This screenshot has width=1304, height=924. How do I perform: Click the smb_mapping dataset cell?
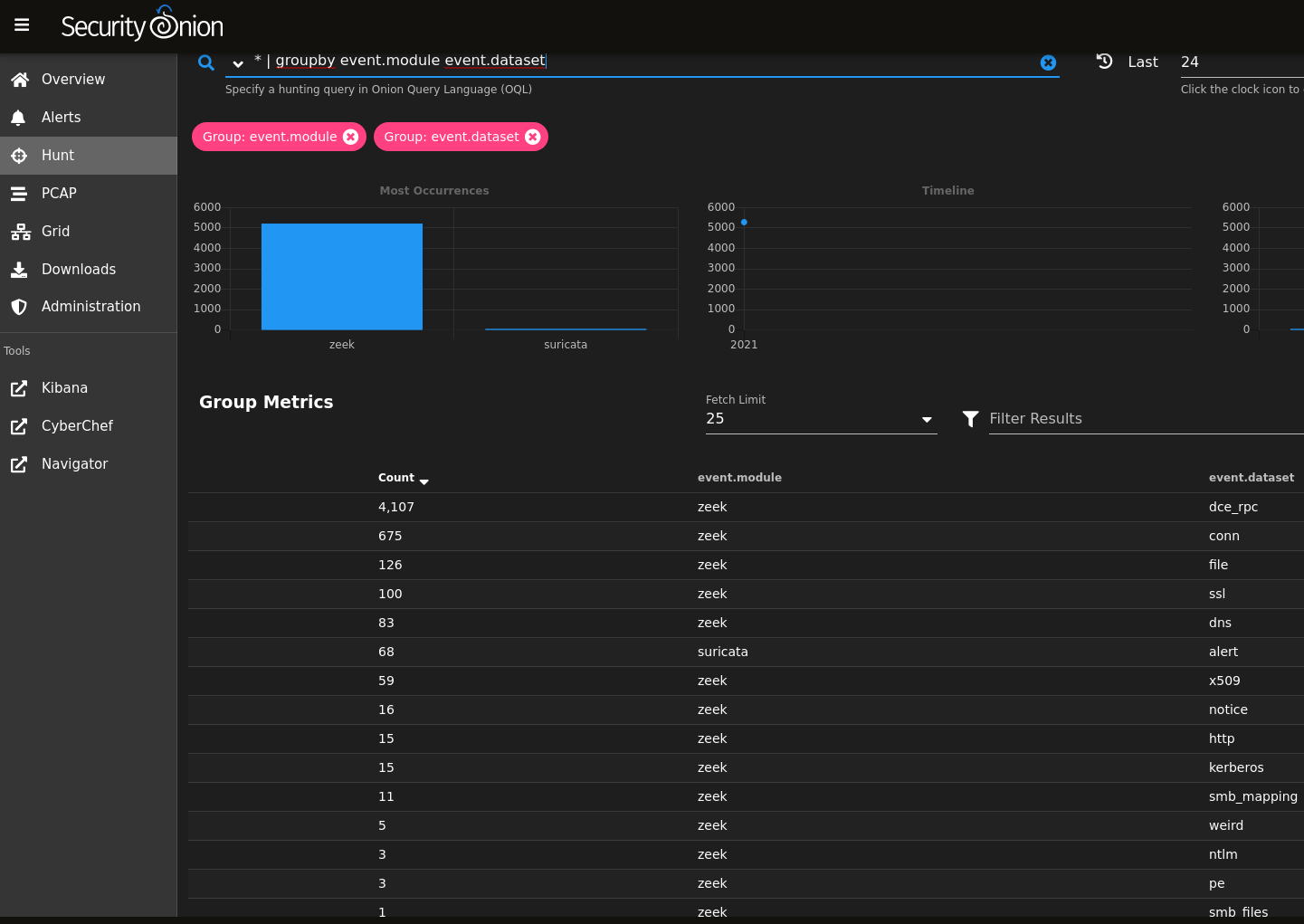[1253, 796]
